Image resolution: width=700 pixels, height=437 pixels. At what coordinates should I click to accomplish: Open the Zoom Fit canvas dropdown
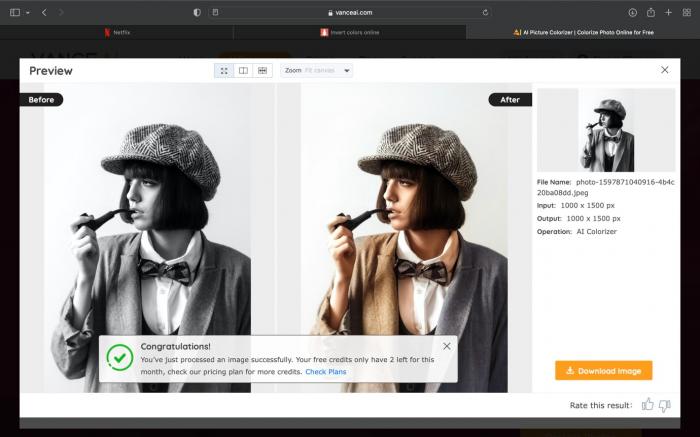pyautogui.click(x=317, y=71)
